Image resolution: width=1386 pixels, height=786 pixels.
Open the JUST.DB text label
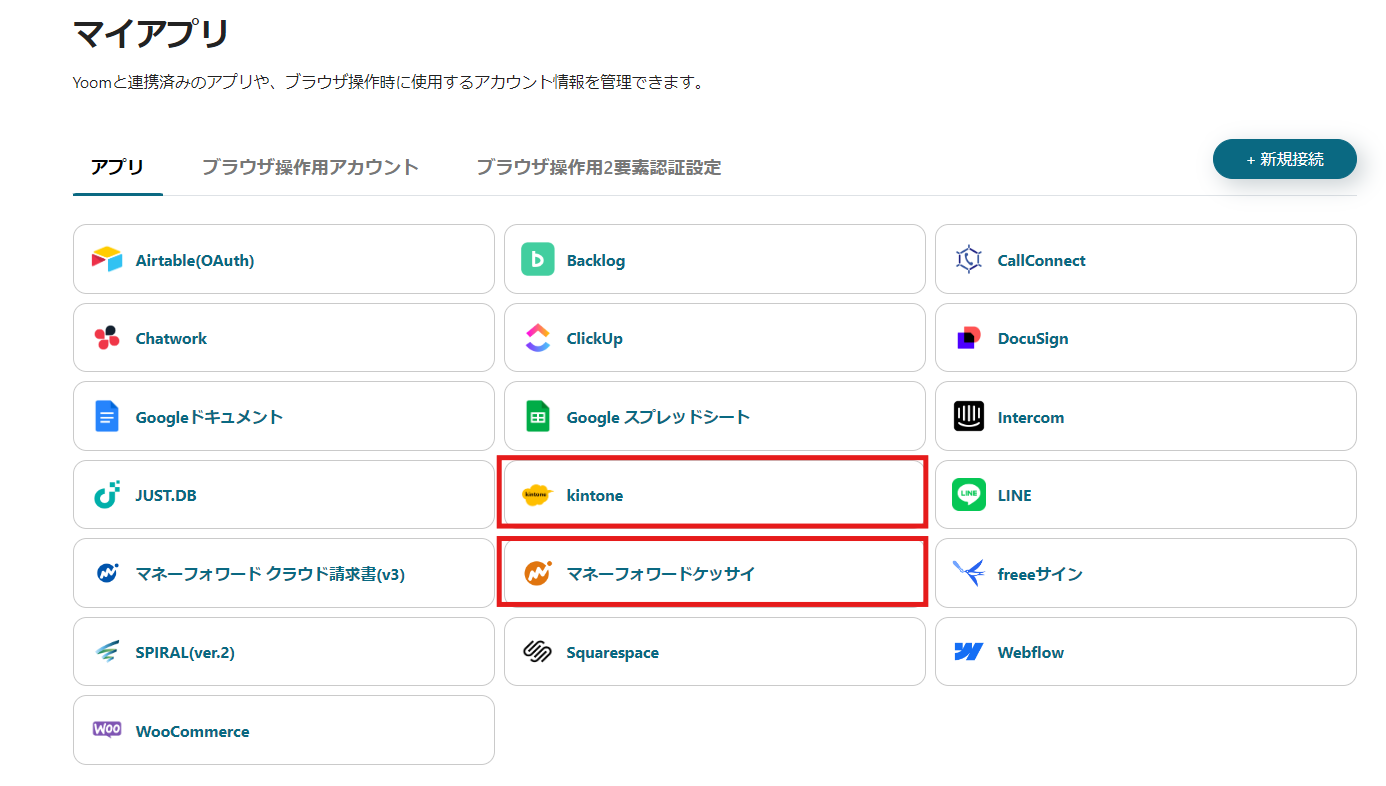[x=166, y=496]
